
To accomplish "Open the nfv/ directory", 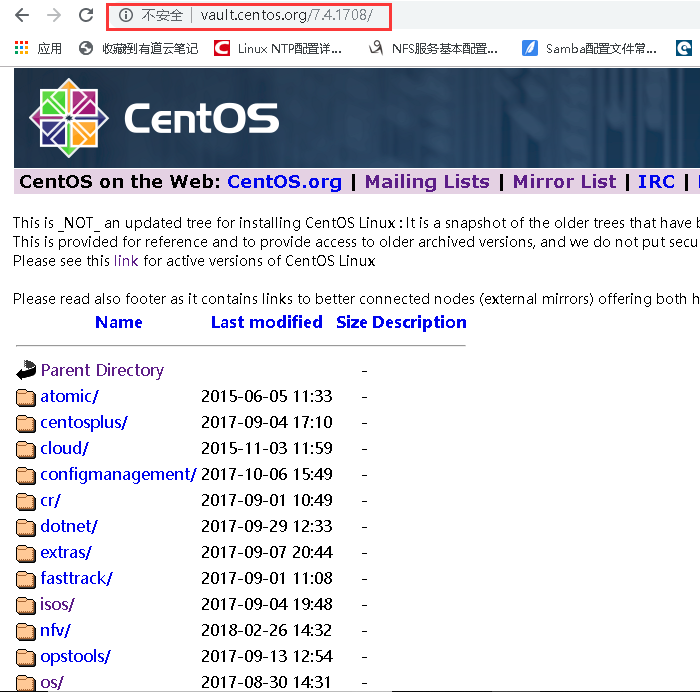I will (55, 630).
